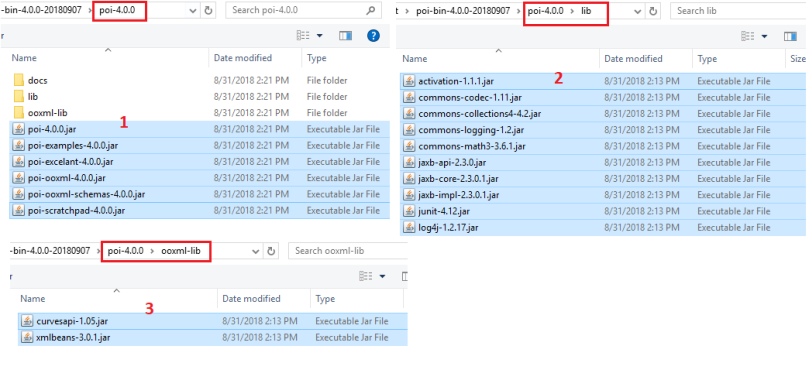Click the ooxml-lib folder icon
The height and width of the screenshot is (370, 809).
coord(19,112)
